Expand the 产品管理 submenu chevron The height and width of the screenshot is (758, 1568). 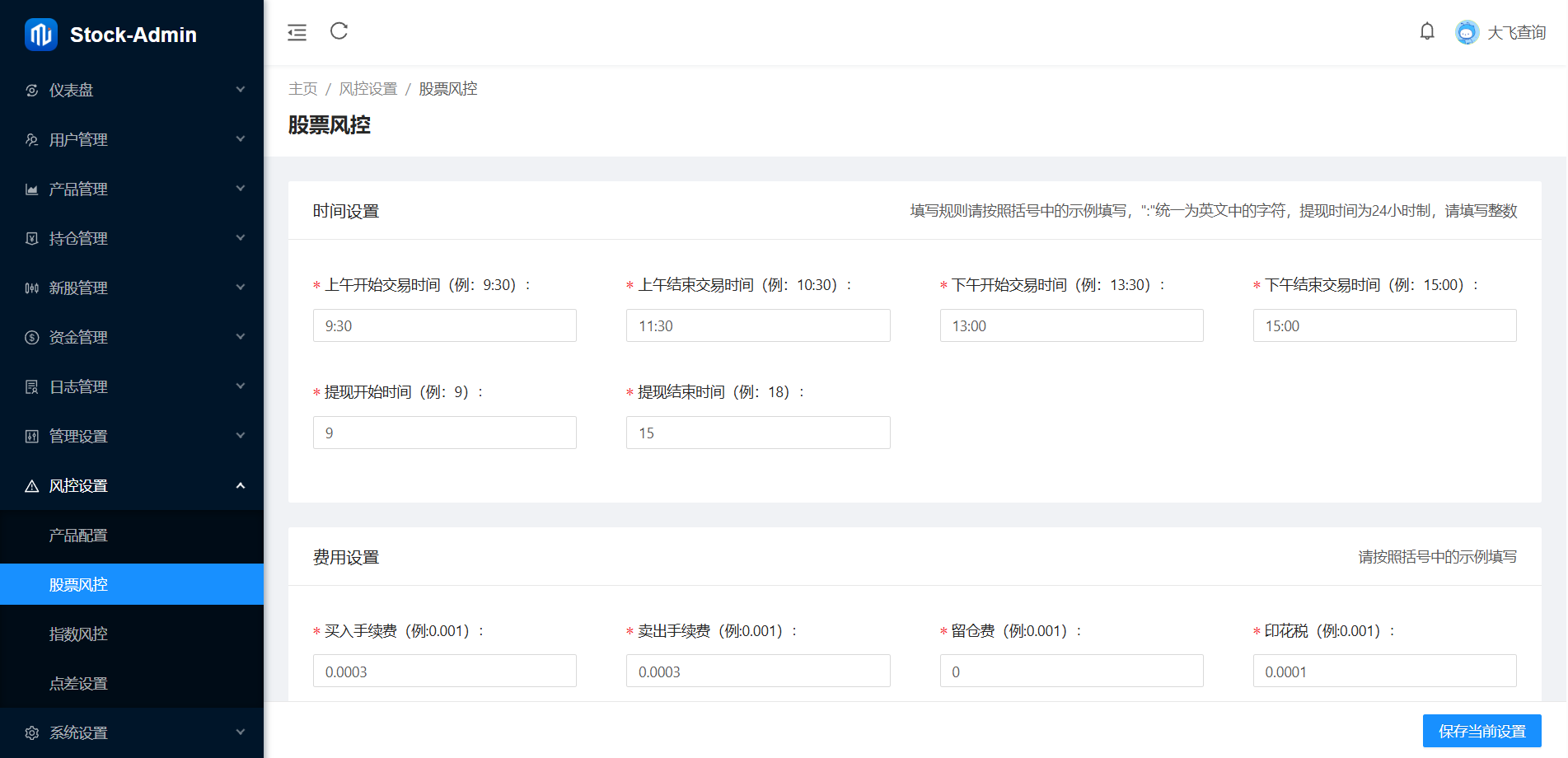pos(241,189)
